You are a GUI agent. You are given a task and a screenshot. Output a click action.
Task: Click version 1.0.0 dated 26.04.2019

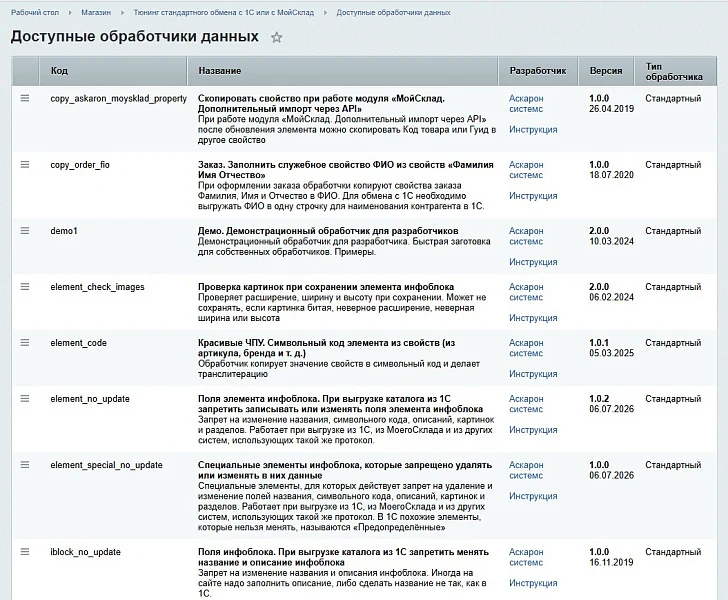(611, 104)
